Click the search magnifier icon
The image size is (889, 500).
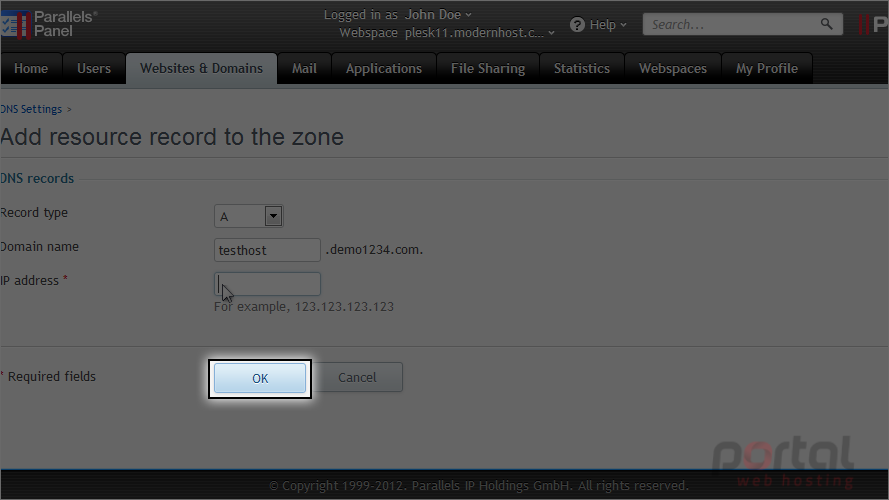pos(826,24)
